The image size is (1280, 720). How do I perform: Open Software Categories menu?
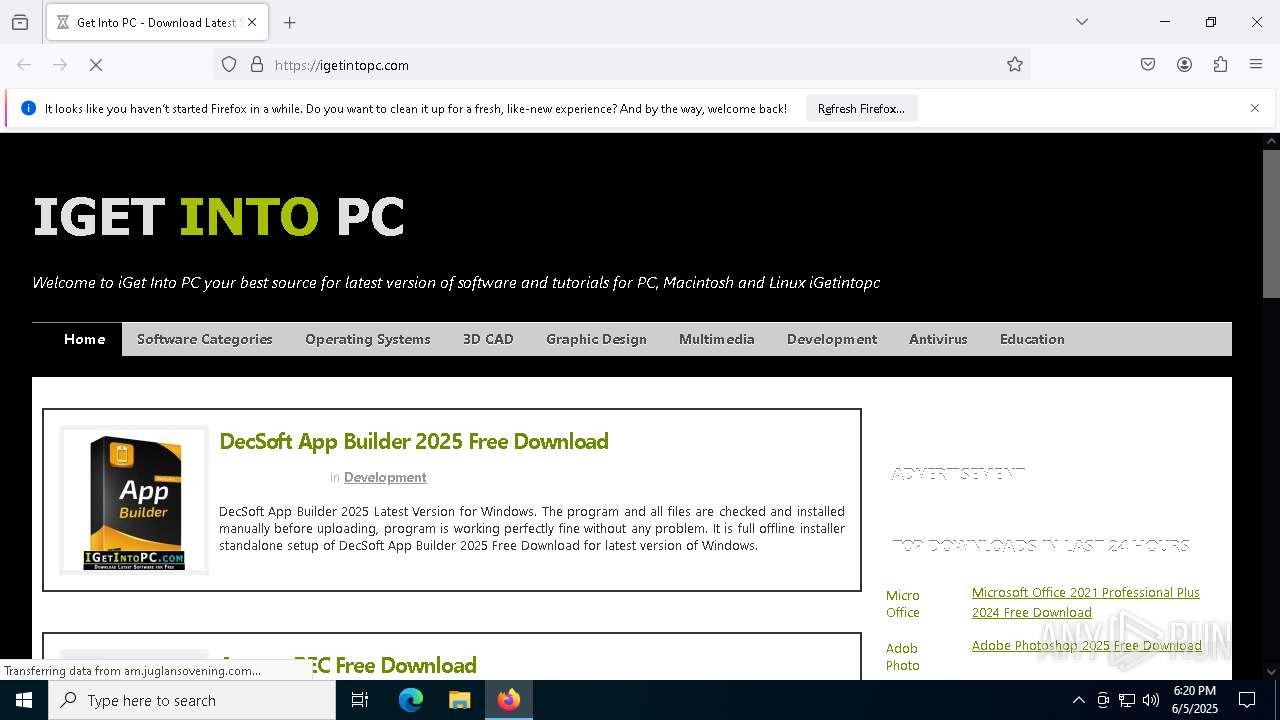205,339
